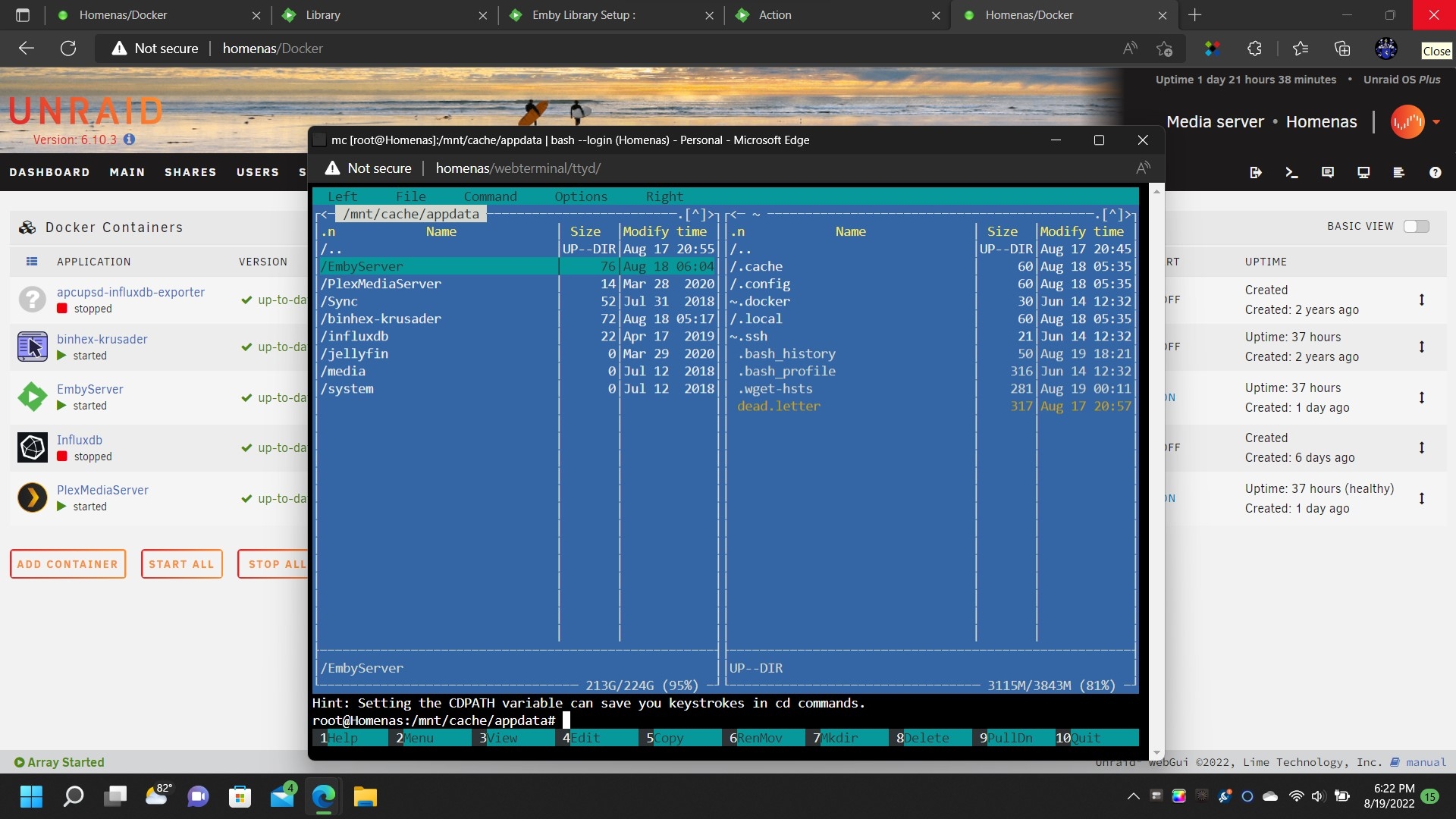
Task: Click the START ALL button
Action: [181, 564]
